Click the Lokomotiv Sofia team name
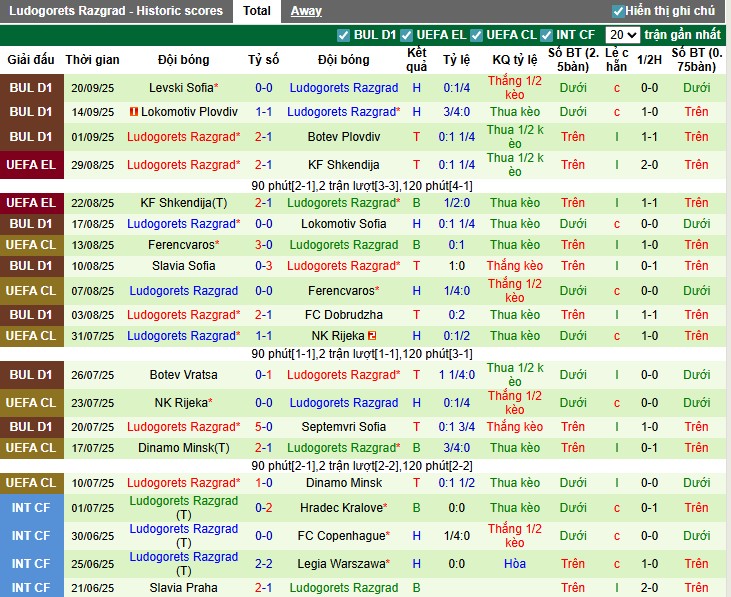This screenshot has height=597, width=731. point(344,224)
